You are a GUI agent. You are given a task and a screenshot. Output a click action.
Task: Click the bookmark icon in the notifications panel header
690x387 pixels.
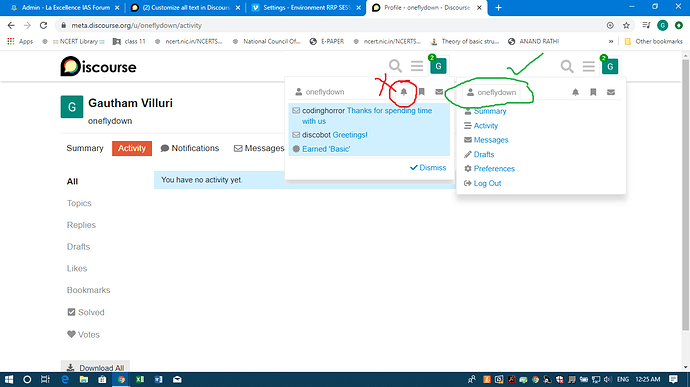422,92
